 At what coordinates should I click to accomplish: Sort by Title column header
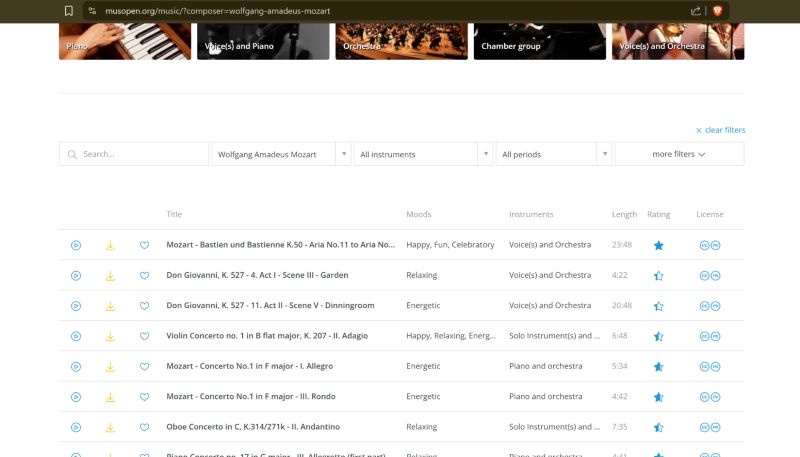coord(174,214)
